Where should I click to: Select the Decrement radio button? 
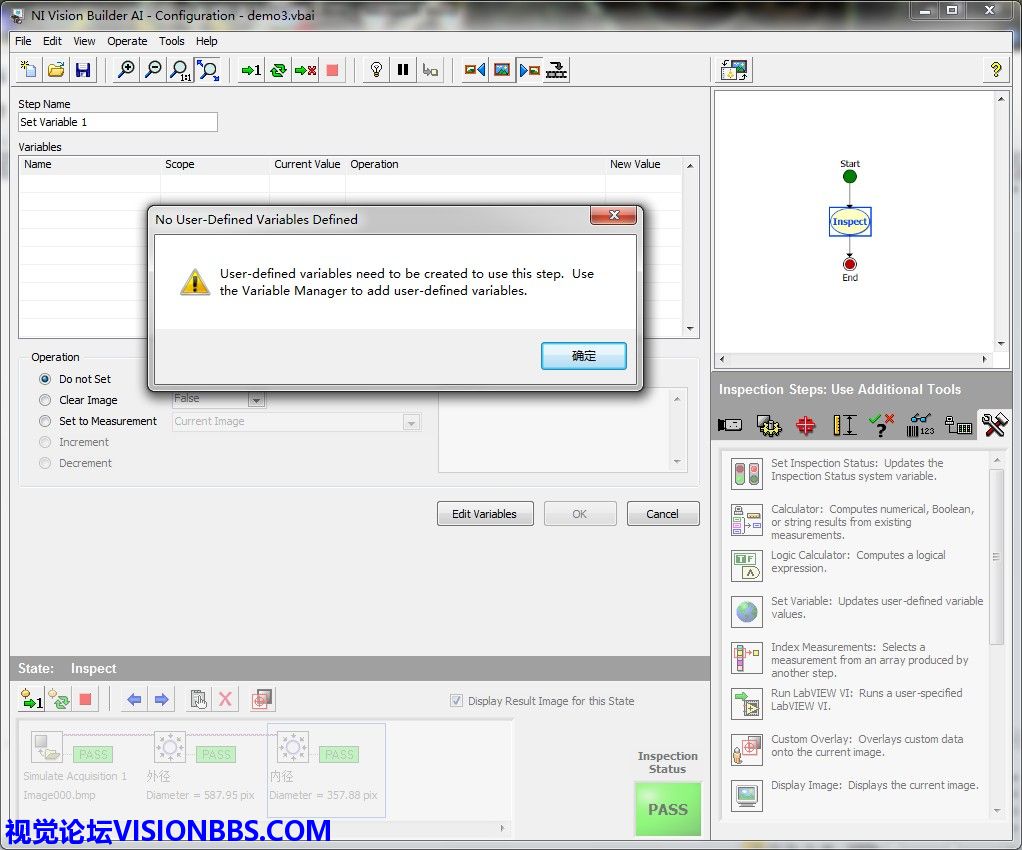45,463
